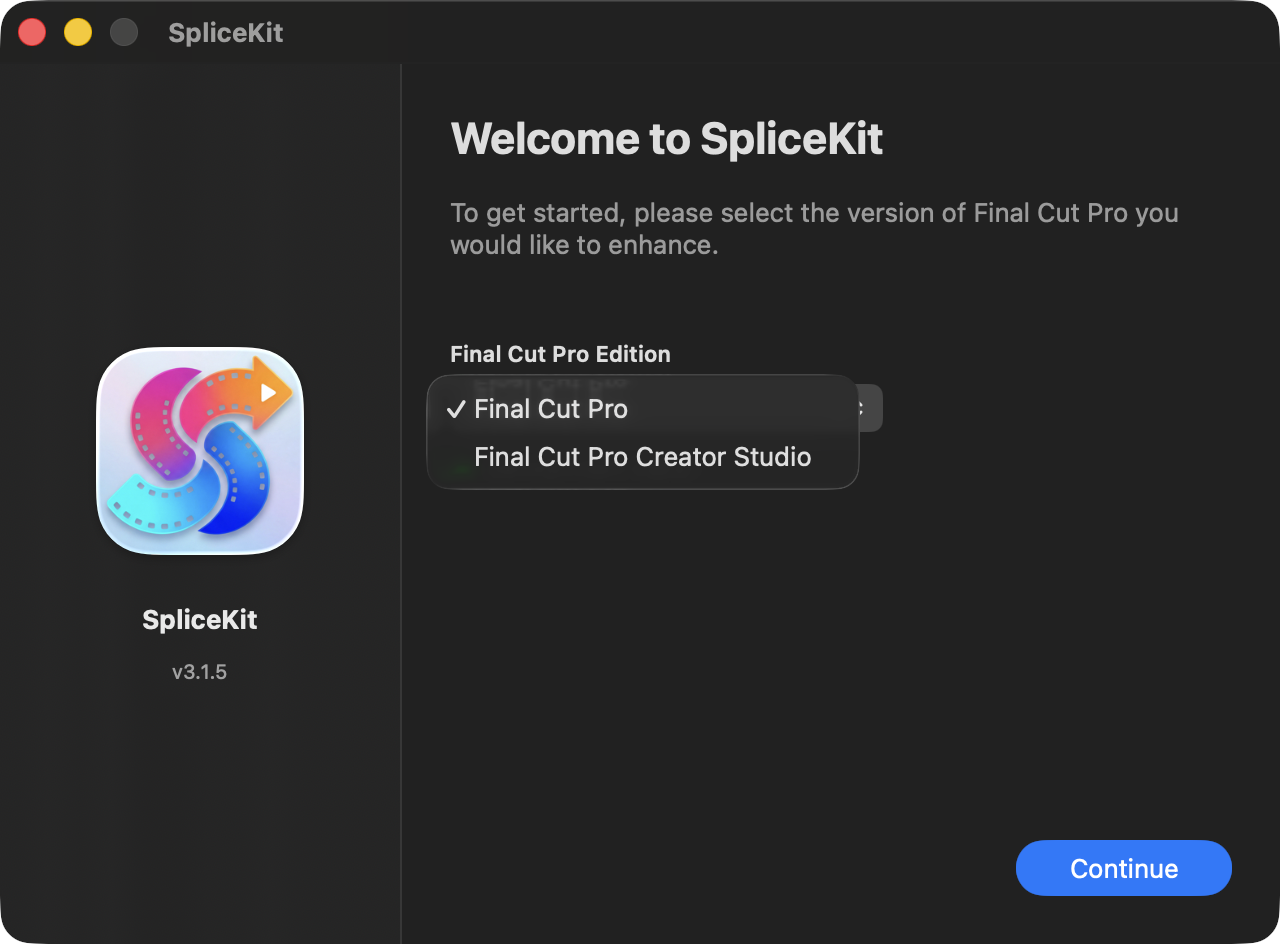The image size is (1280, 944).
Task: Click the orange play arrow on the logo
Action: [267, 391]
